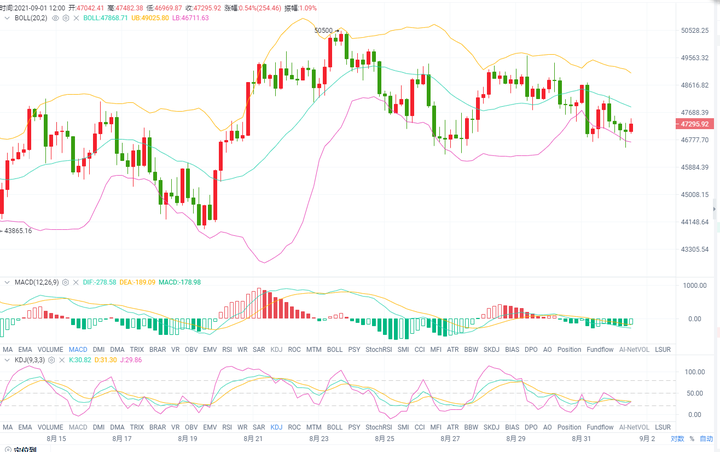Click K:30.82 value in KDJ header
This screenshot has width=720, height=452.
(x=80, y=360)
